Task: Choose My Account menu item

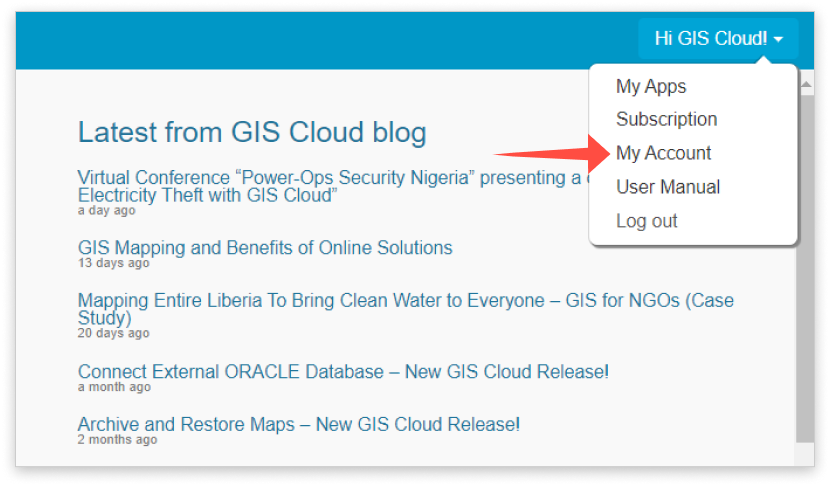Action: point(663,153)
